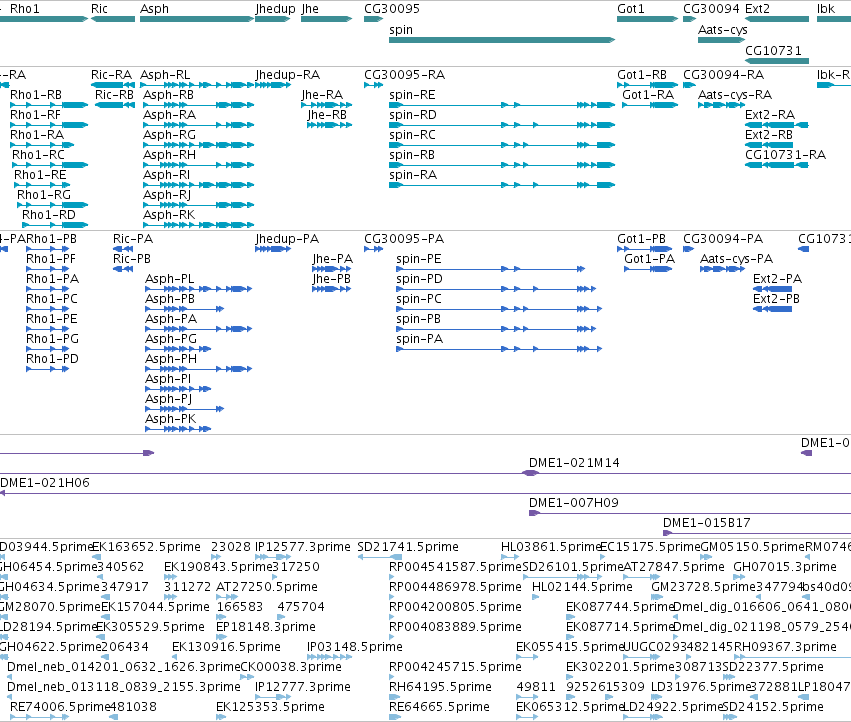Open EST IP12777.3prime
This screenshot has width=851, height=722.
coord(273,697)
